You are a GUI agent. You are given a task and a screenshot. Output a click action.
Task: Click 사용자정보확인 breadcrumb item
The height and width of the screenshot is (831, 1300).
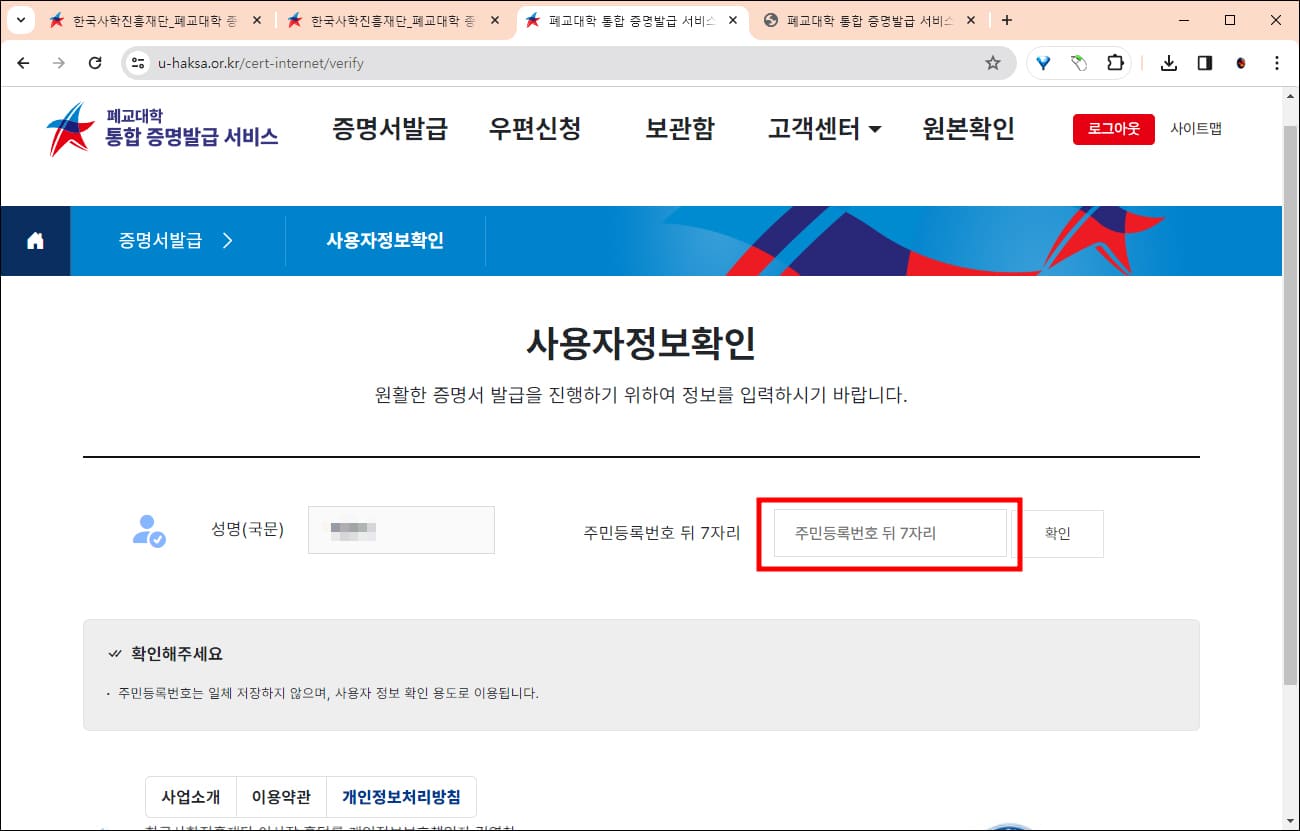[385, 241]
